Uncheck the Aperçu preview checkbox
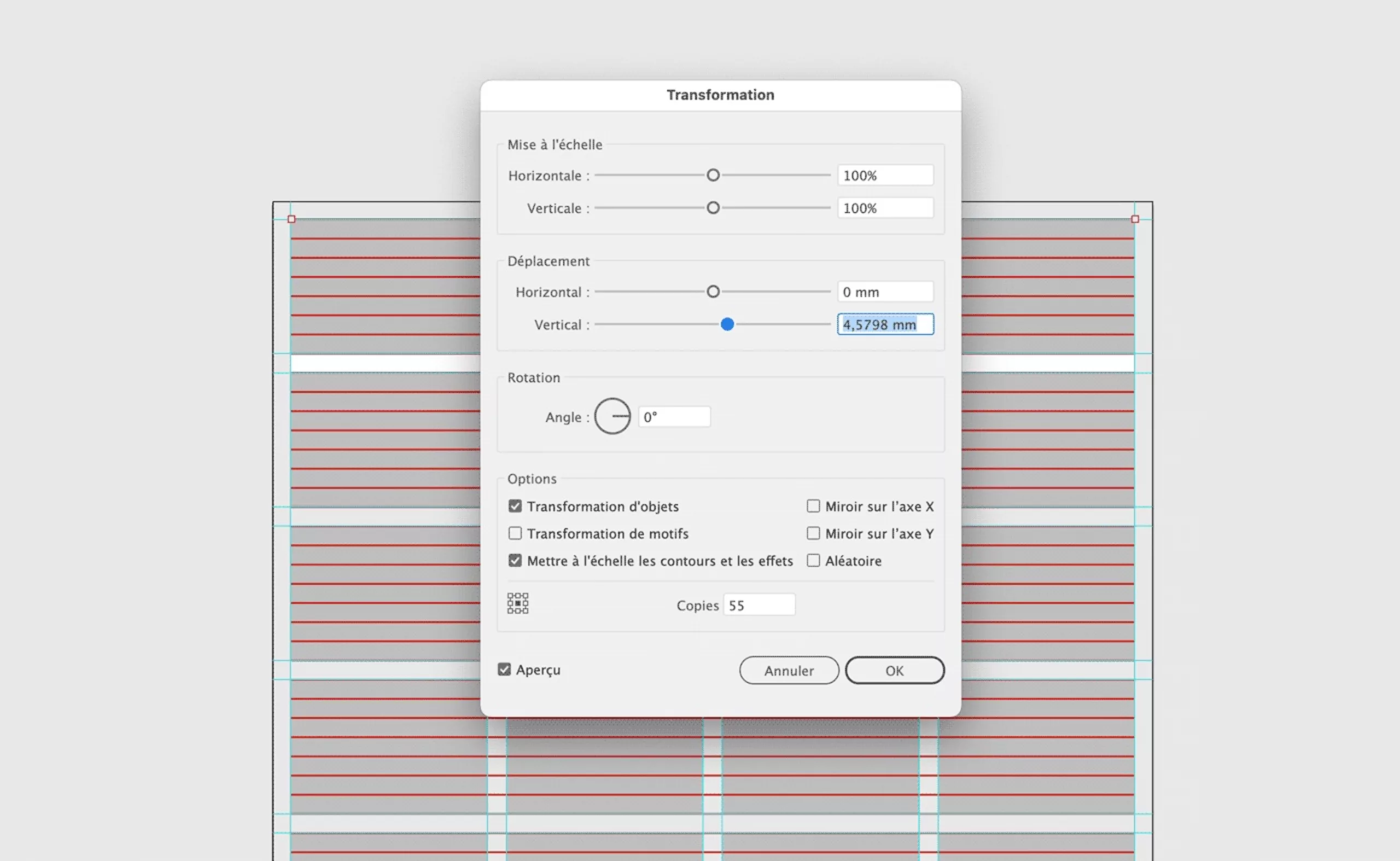Viewport: 1400px width, 861px height. tap(504, 669)
